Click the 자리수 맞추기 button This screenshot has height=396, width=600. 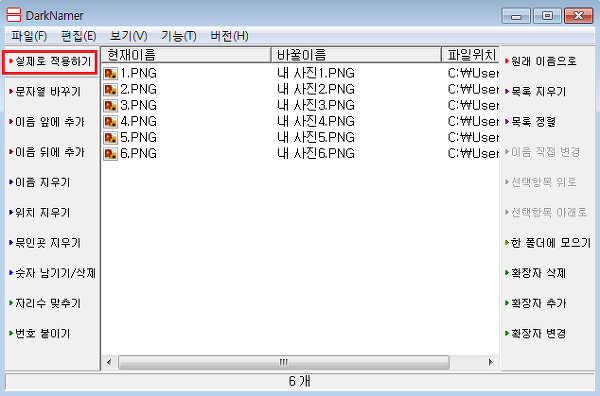(x=45, y=303)
